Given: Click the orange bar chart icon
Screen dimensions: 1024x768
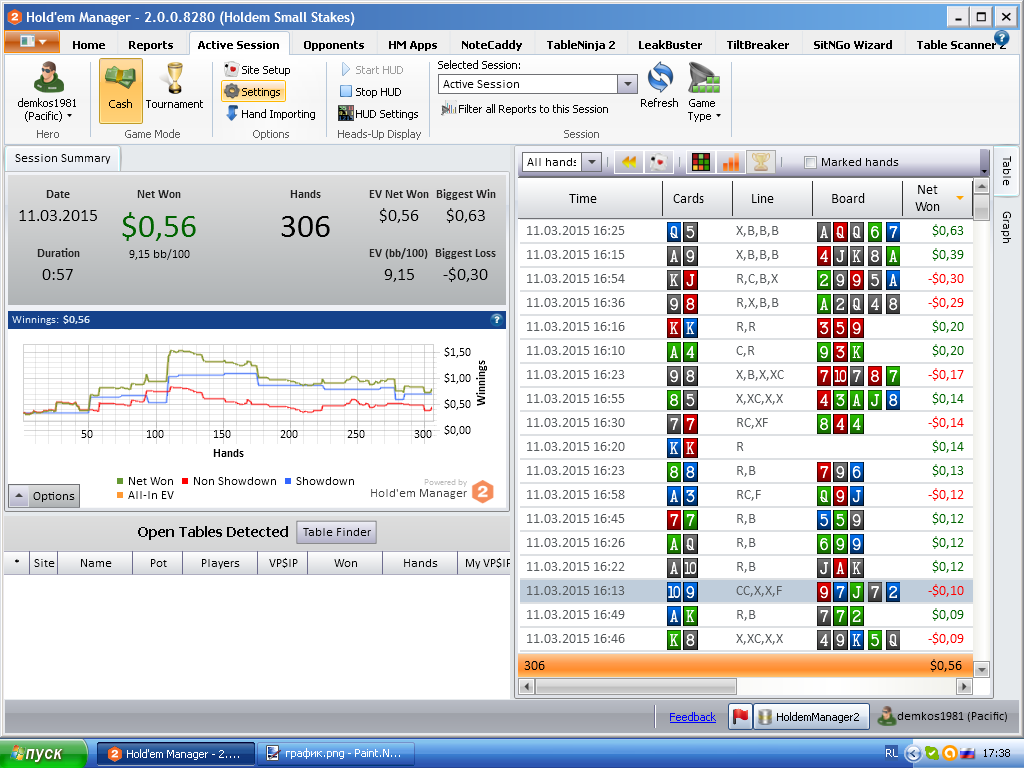Looking at the screenshot, I should [x=731, y=162].
